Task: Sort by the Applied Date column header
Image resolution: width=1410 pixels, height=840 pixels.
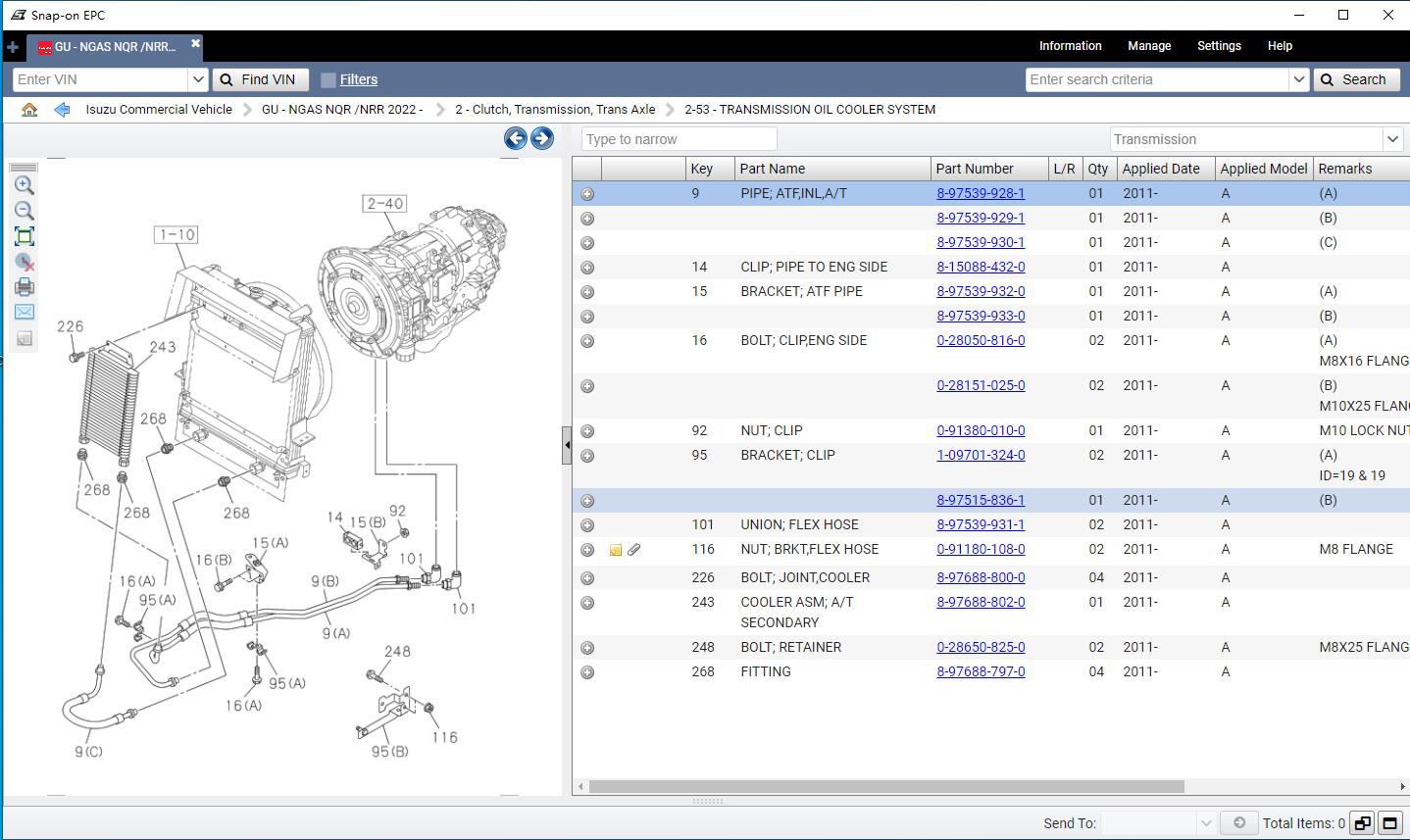Action: coord(1166,169)
